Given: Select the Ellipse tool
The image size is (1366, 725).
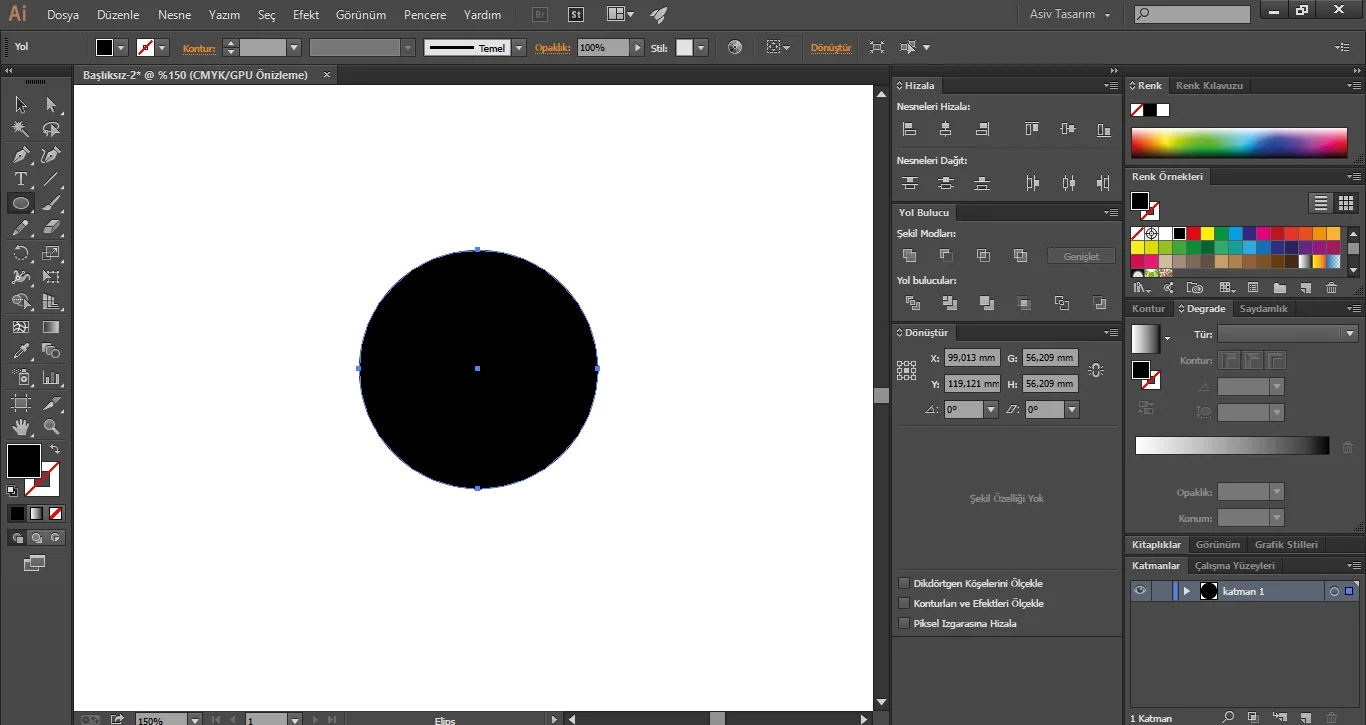Looking at the screenshot, I should point(20,204).
